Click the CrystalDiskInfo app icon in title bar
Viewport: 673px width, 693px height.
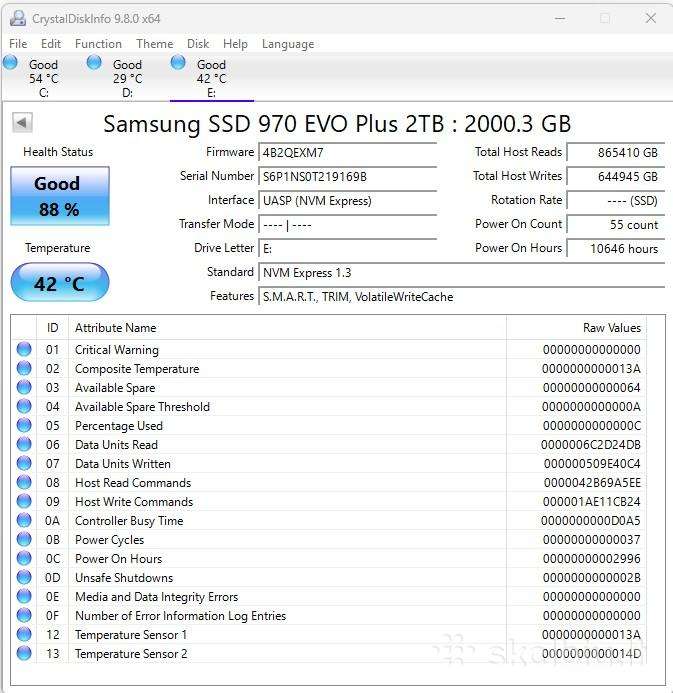[18, 18]
